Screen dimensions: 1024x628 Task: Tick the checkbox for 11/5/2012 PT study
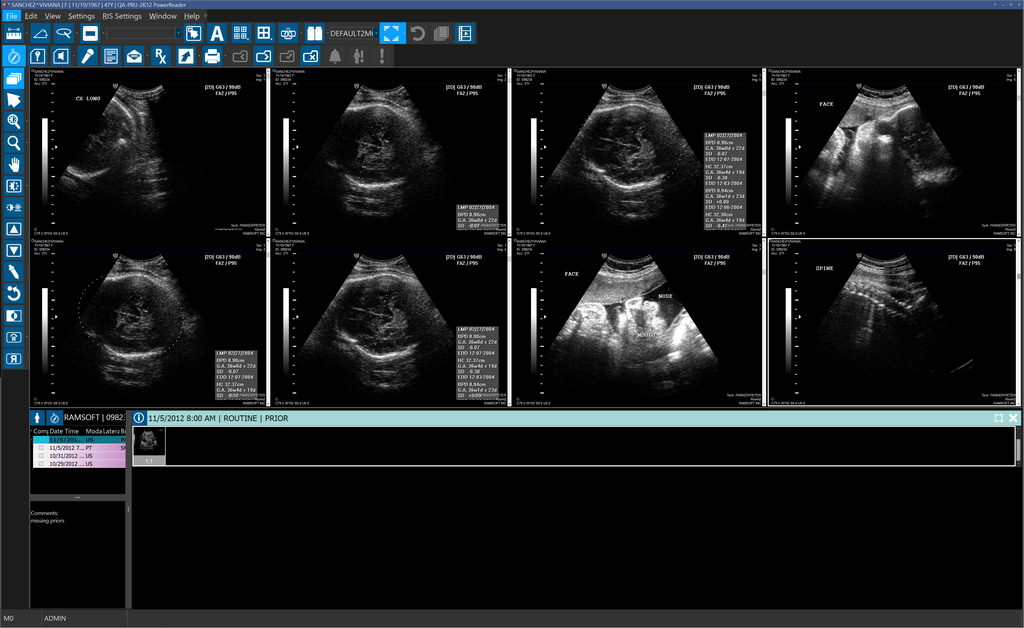click(x=41, y=448)
